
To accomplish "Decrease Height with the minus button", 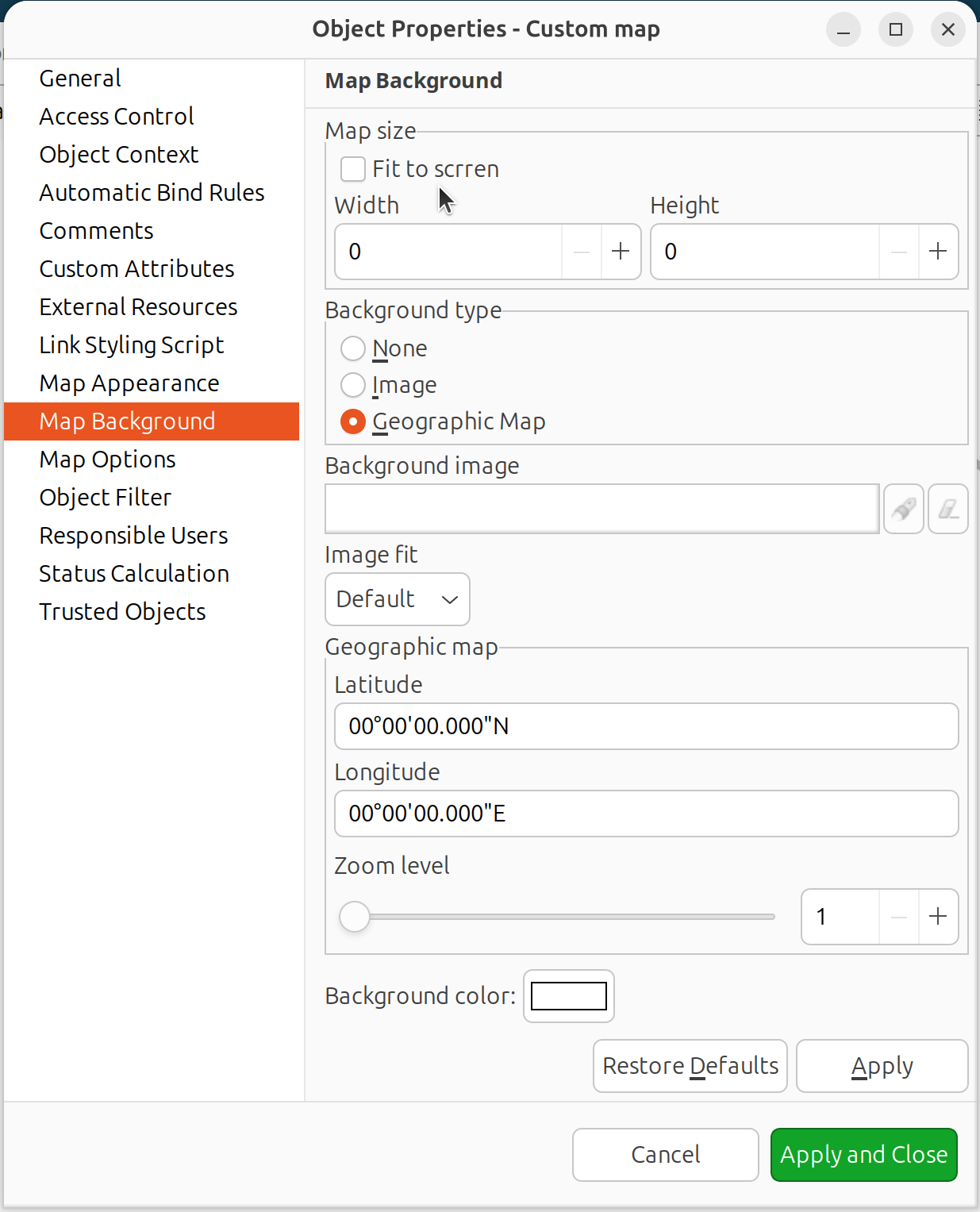I will 899,252.
